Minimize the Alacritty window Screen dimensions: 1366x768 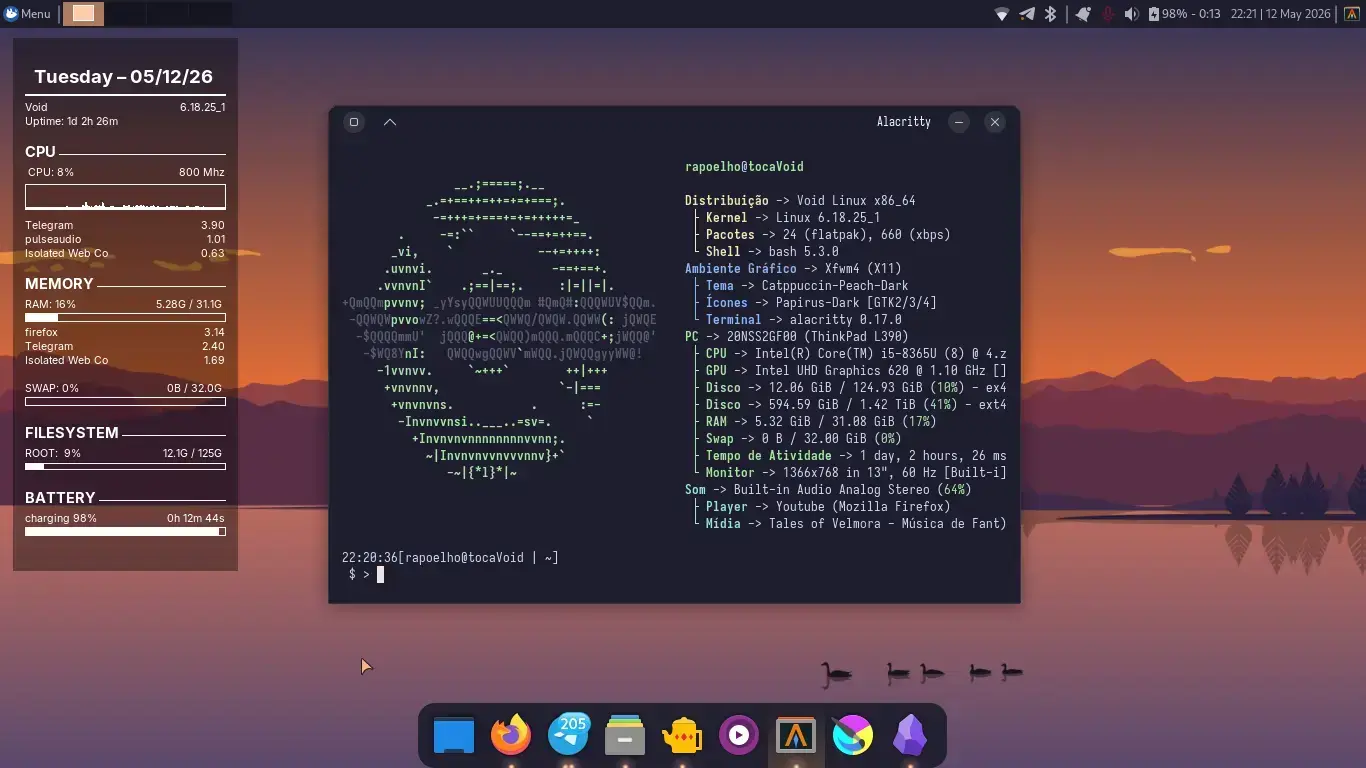tap(959, 122)
